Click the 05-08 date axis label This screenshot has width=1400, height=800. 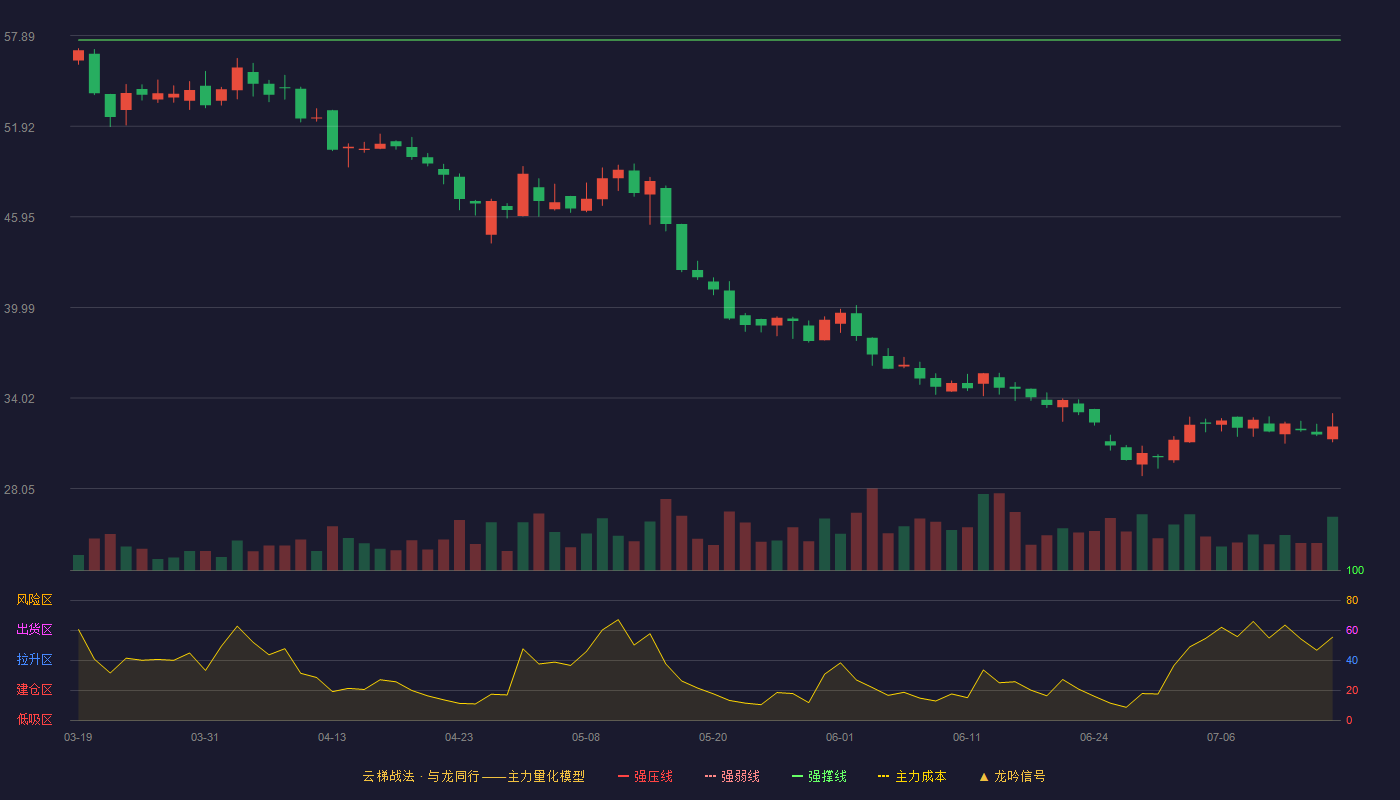[586, 737]
